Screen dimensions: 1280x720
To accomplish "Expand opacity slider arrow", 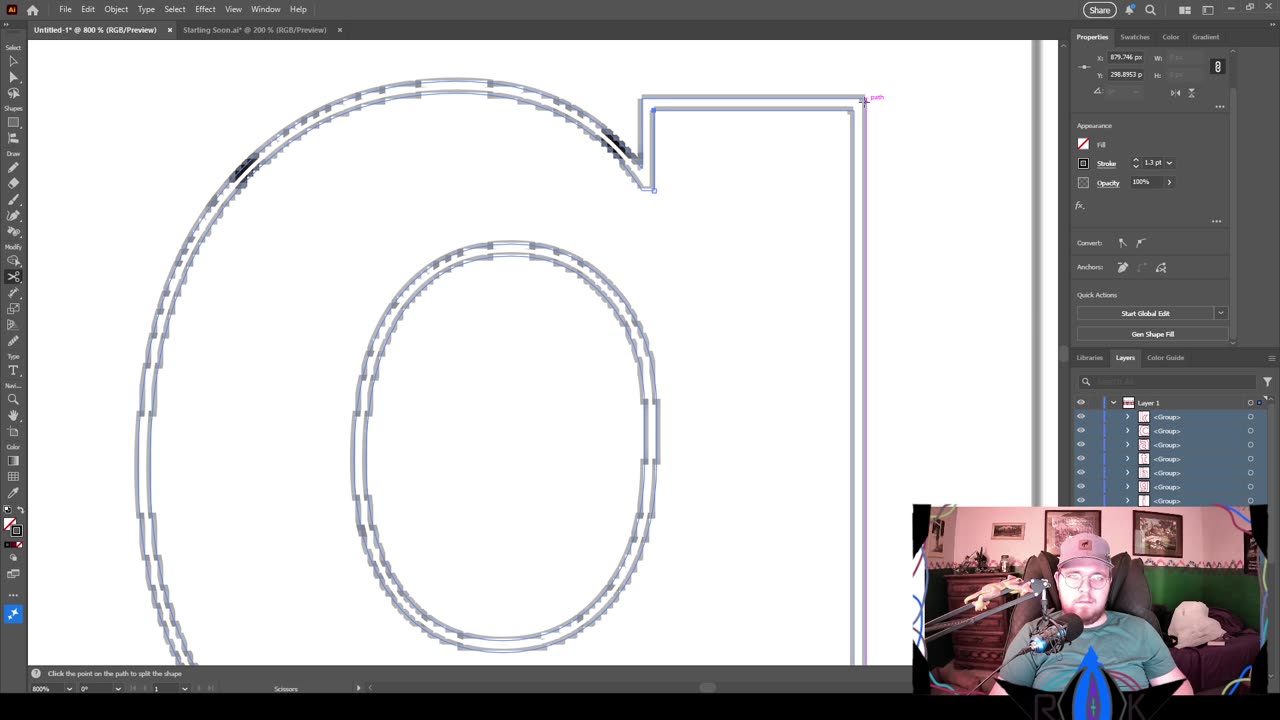I will click(x=1169, y=182).
